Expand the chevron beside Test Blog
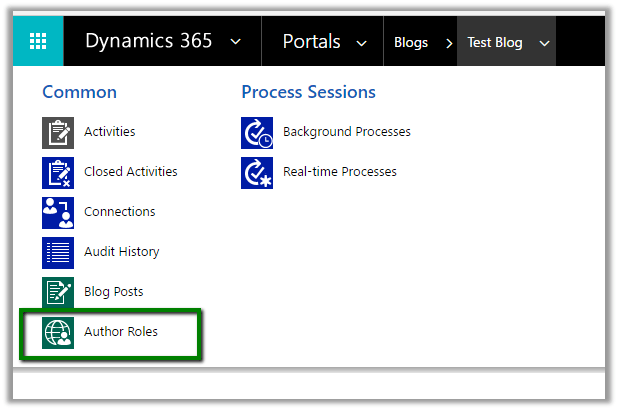This screenshot has height=410, width=618. click(544, 43)
